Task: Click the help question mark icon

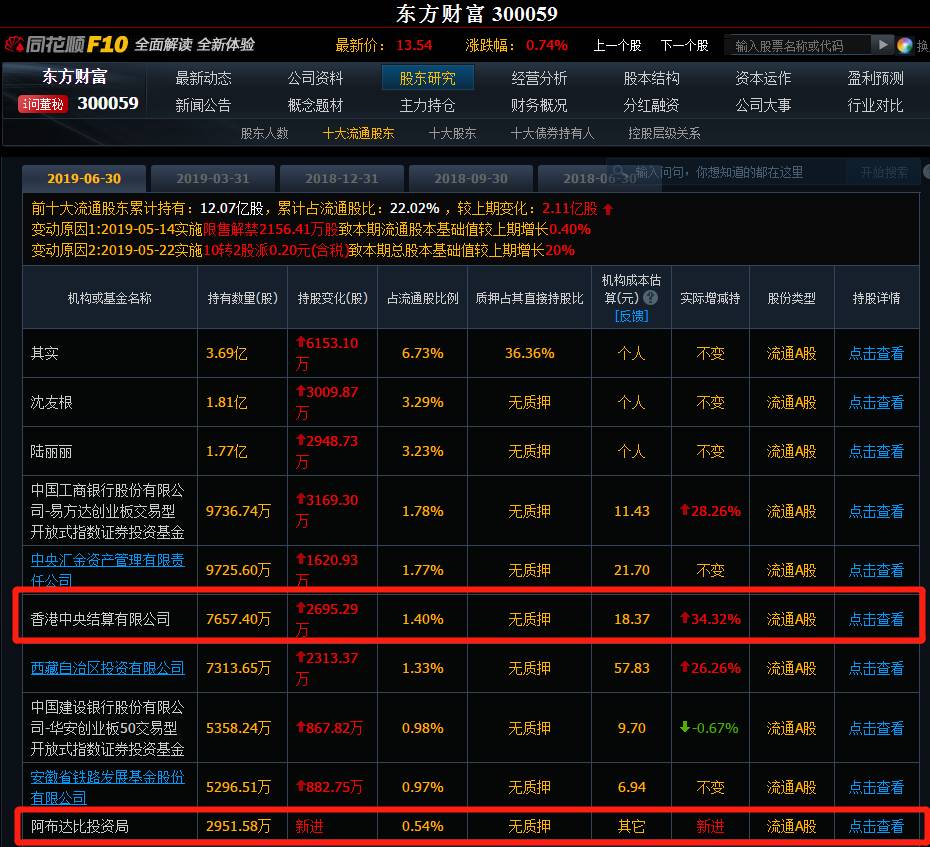Action: click(651, 298)
